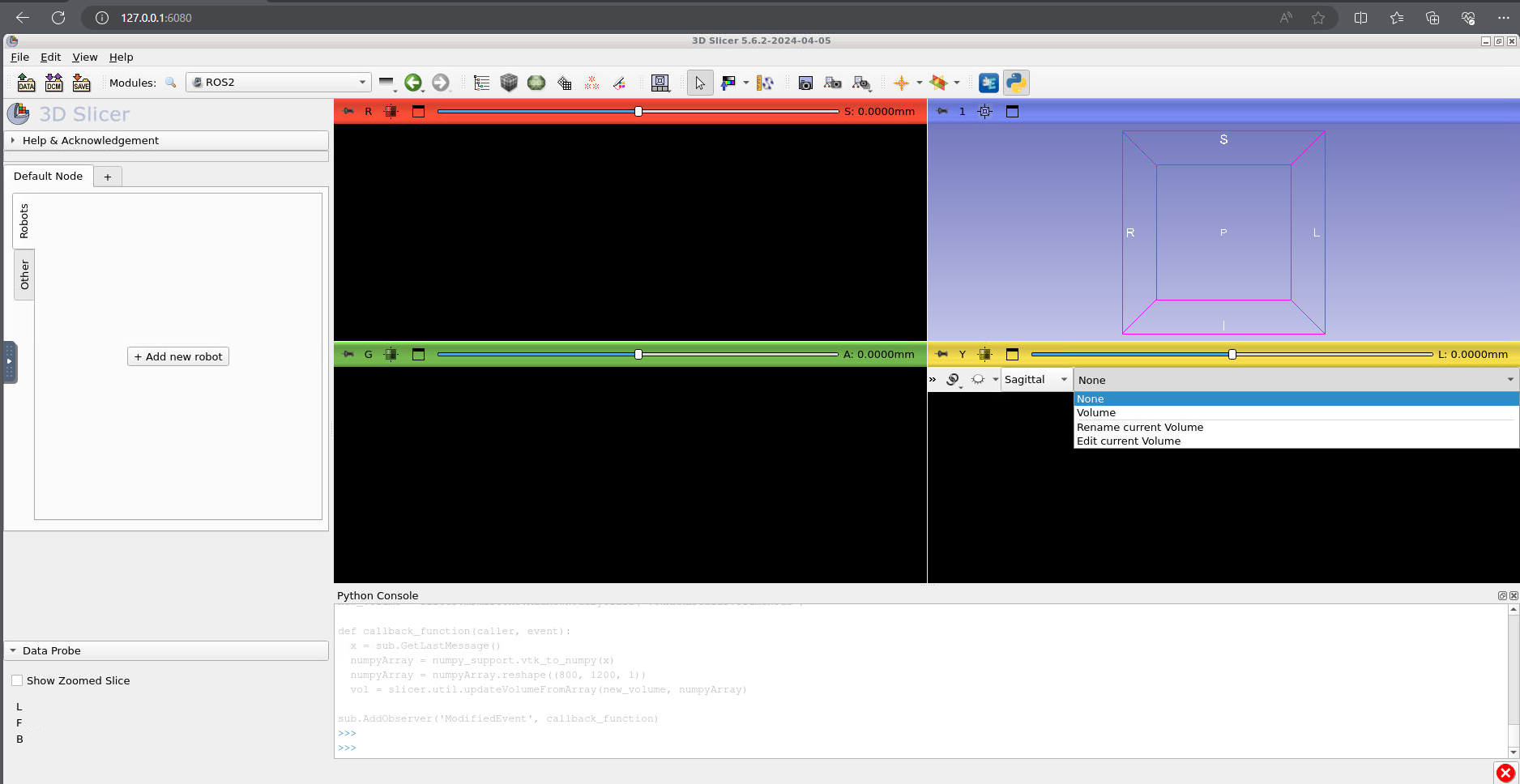Viewport: 1520px width, 784px height.
Task: Click the green slice view pin icon
Action: click(348, 354)
